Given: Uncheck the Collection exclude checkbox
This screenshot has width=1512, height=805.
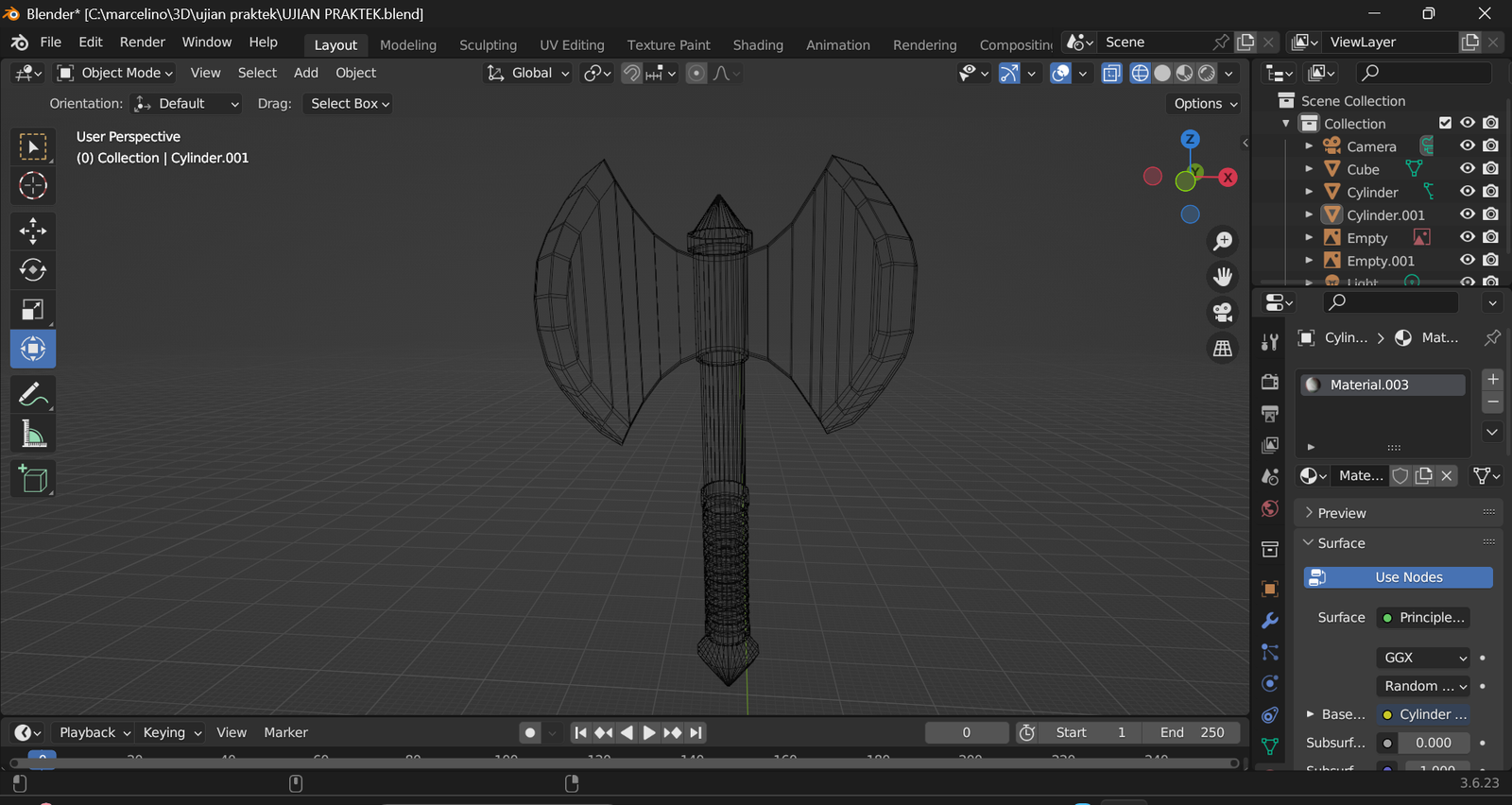Looking at the screenshot, I should 1445,123.
